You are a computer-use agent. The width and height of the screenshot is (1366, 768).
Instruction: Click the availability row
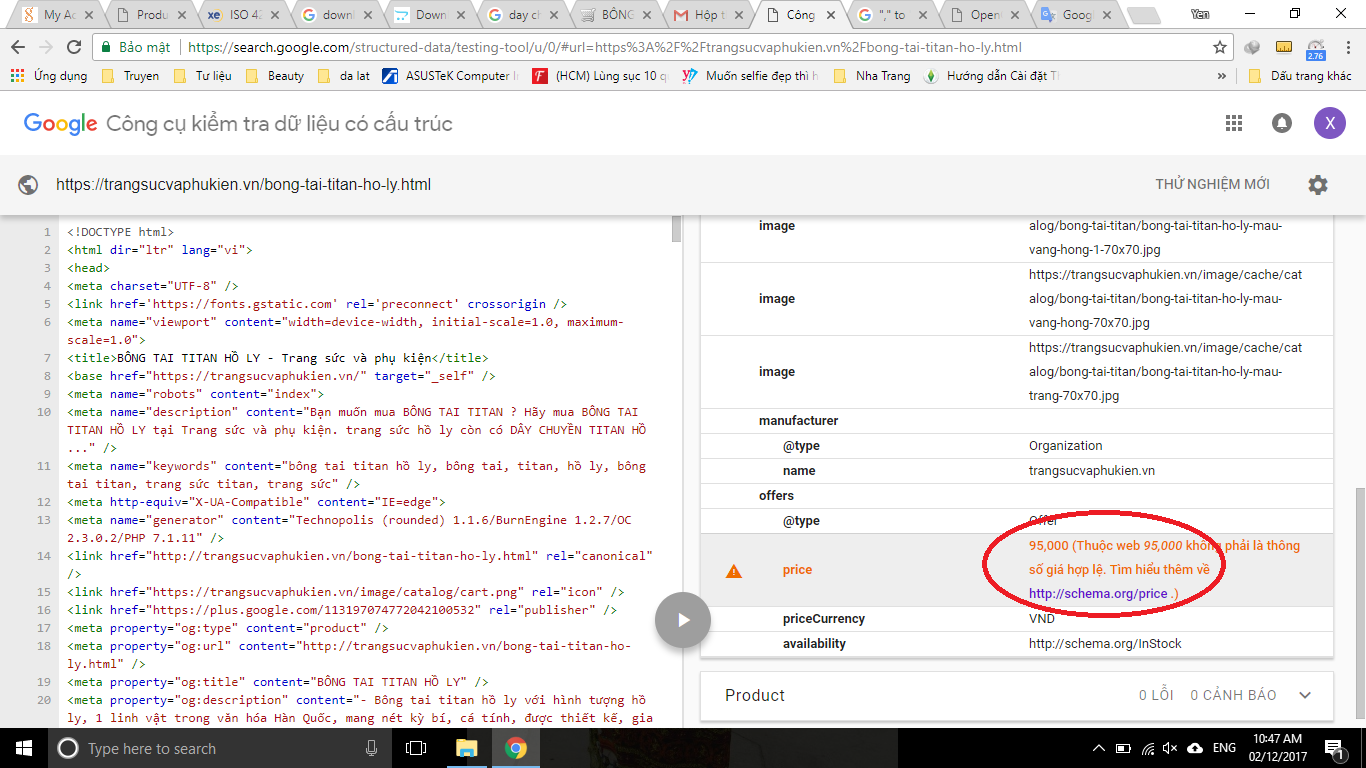pyautogui.click(x=1016, y=644)
